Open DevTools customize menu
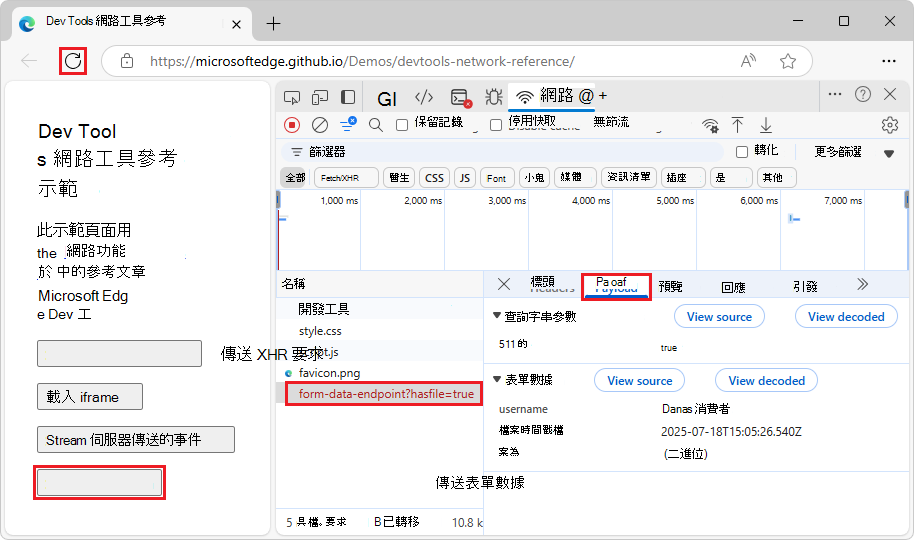Screen dimensions: 914x540 835,94
